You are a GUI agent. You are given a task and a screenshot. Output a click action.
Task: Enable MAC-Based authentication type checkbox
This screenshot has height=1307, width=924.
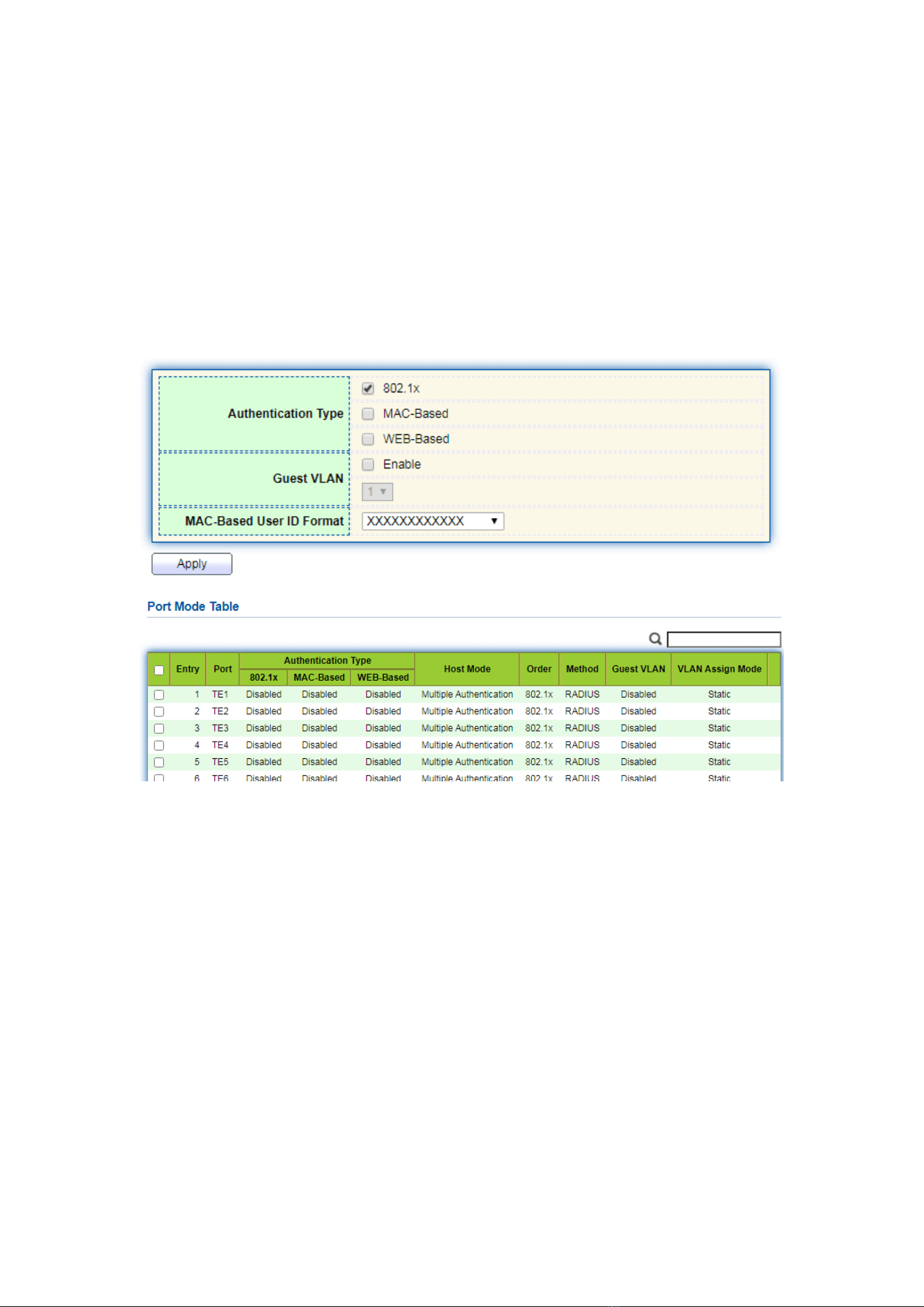coord(368,414)
